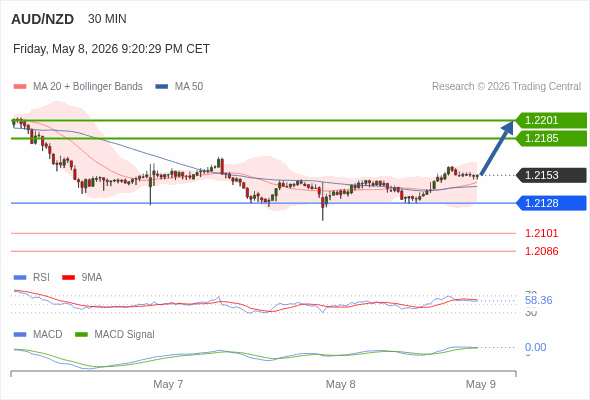Viewport: 590px width, 400px height.
Task: Click the May 9 time axis label
Action: pos(481,384)
